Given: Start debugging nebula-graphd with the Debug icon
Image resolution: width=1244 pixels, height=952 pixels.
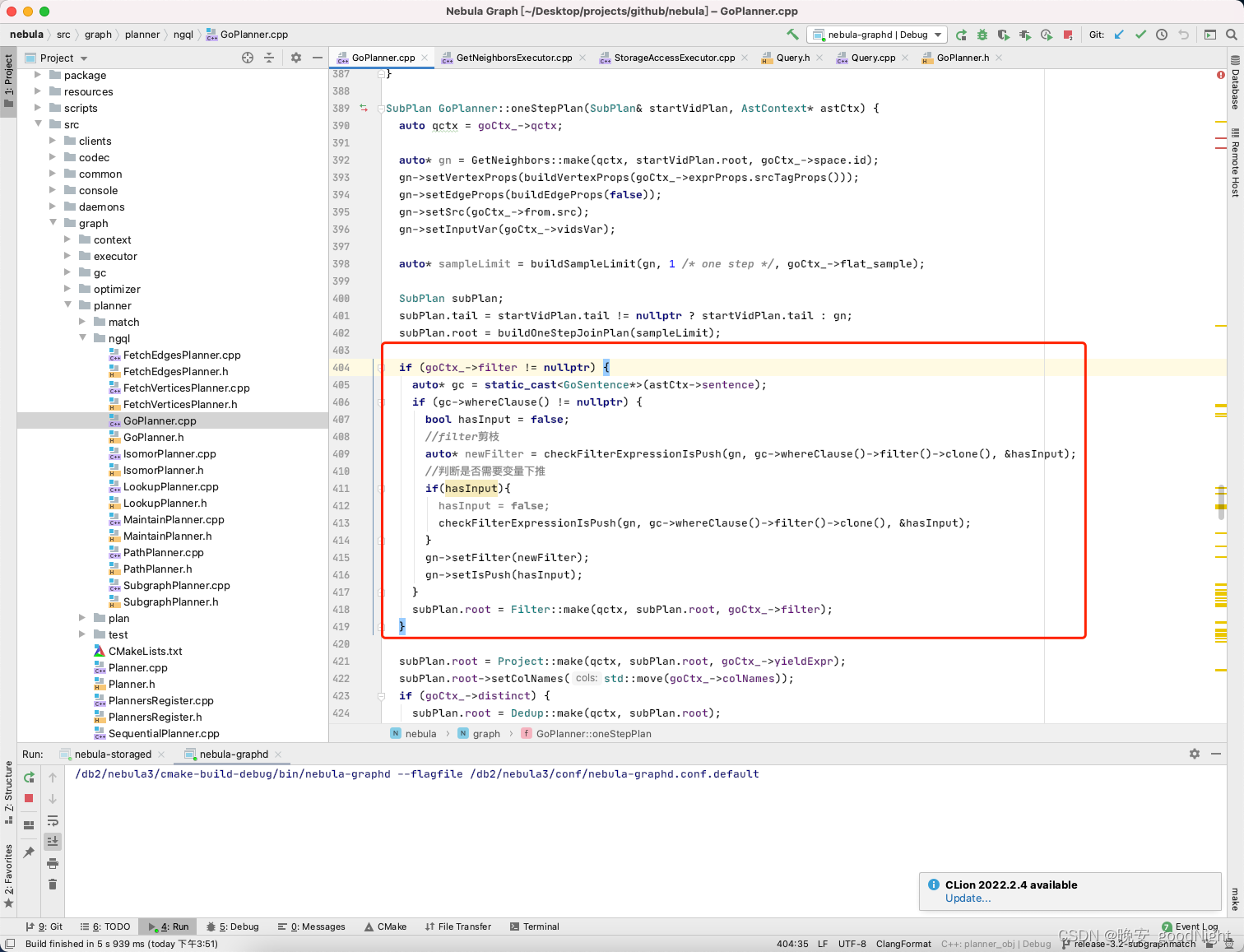Looking at the screenshot, I should (984, 35).
